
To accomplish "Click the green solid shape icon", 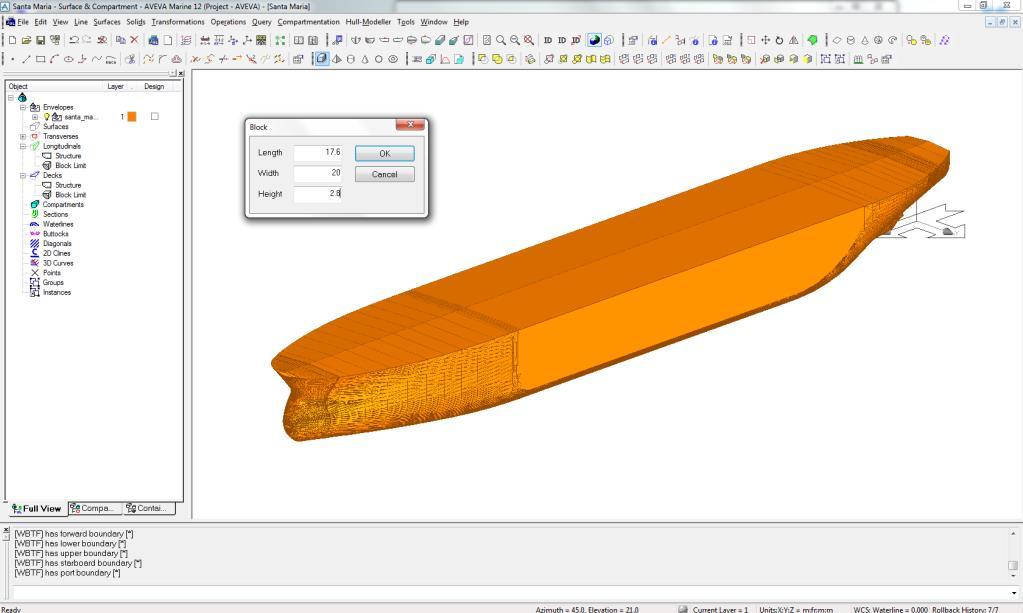I will pyautogui.click(x=812, y=40).
